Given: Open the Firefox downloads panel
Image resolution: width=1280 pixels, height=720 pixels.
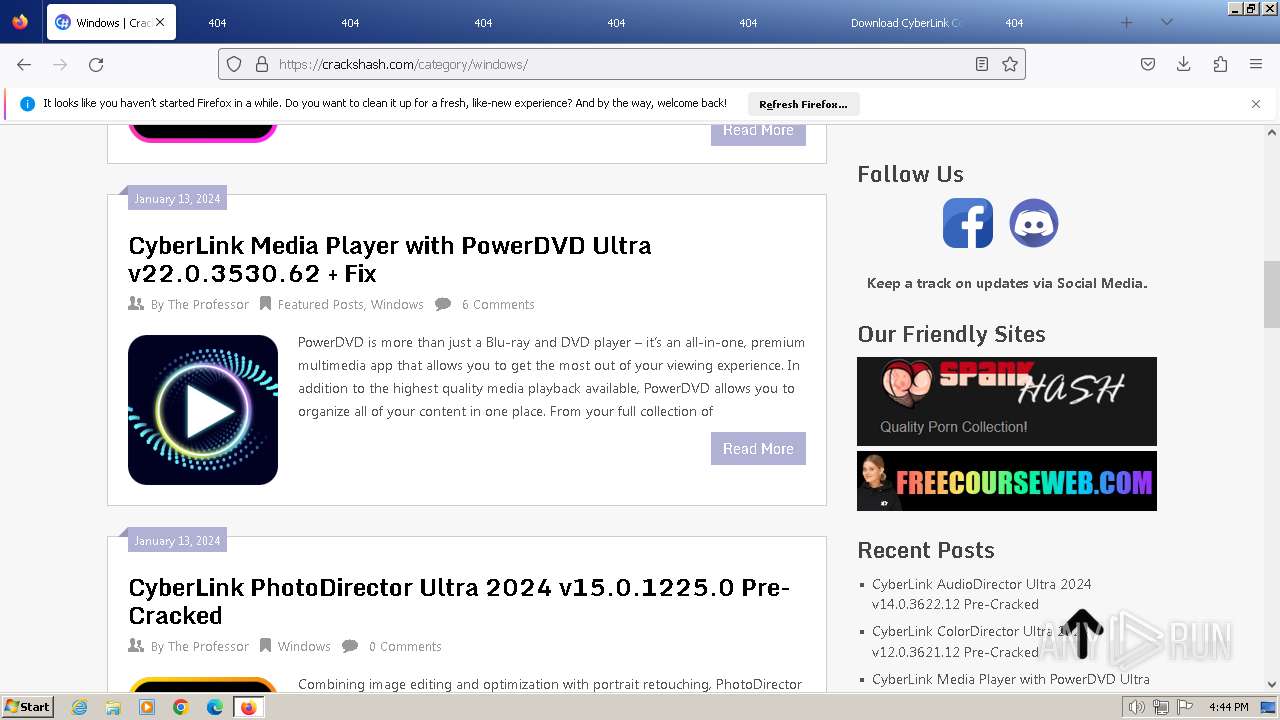Looking at the screenshot, I should [1184, 64].
